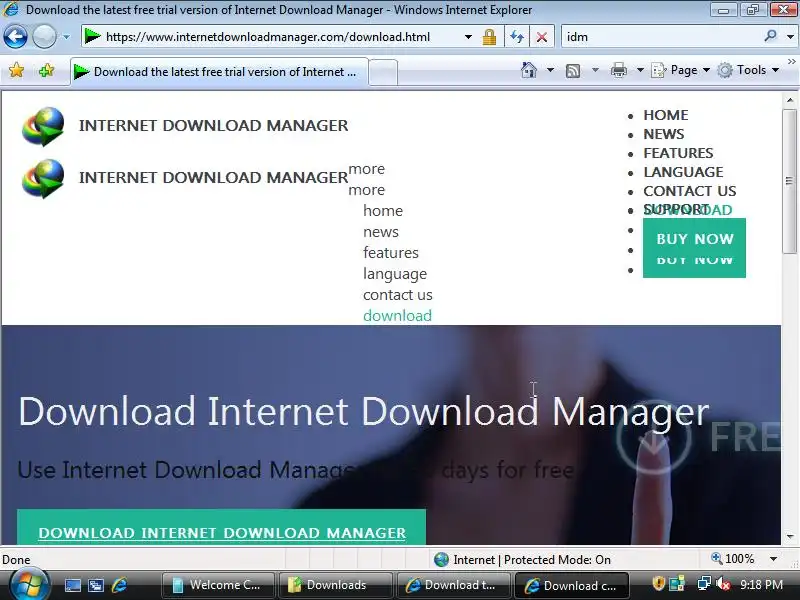Click NEWS in the right navigation list
800x600 pixels.
coord(663,134)
